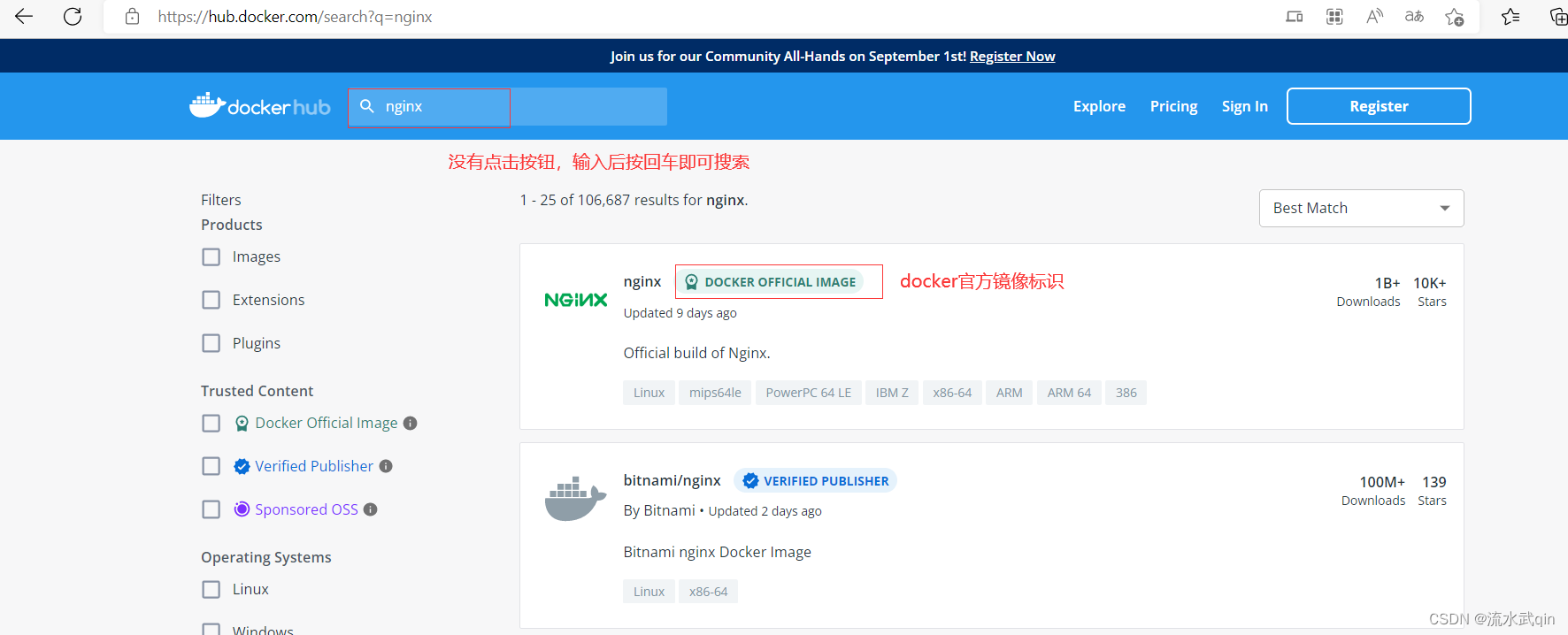Click the info icon beside Verified Publisher filter
The image size is (1568, 635).
(386, 466)
